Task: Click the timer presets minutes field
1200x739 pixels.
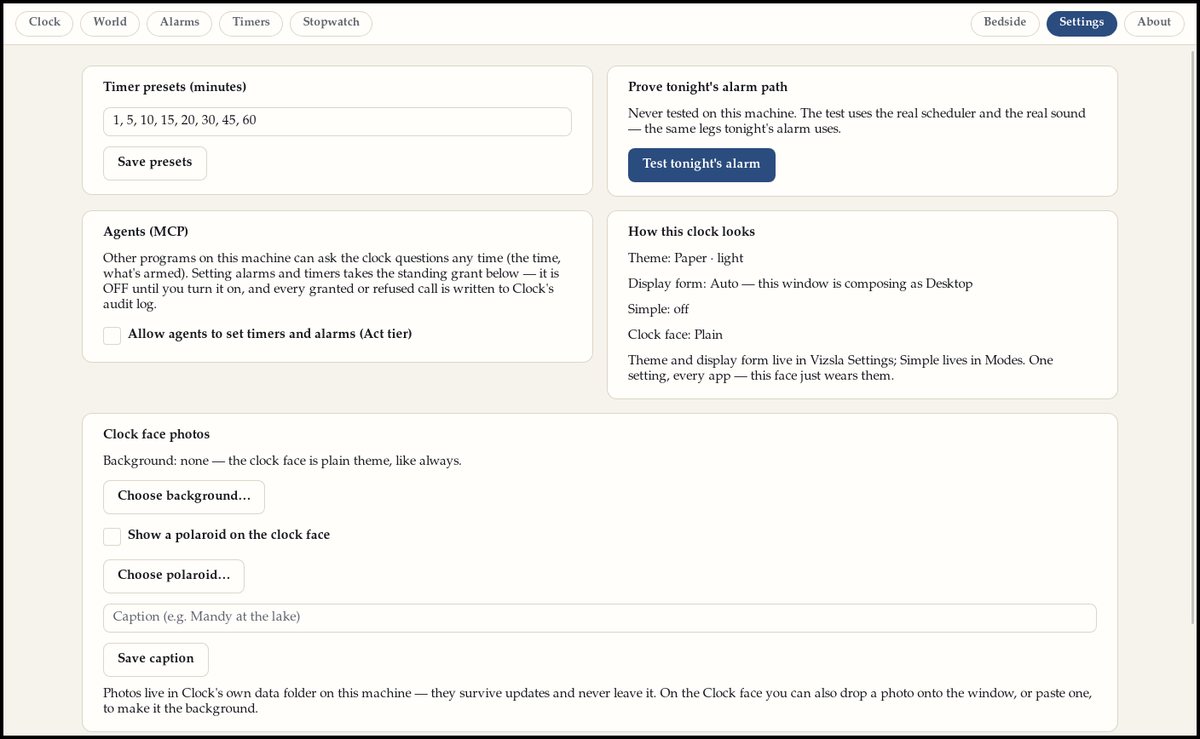Action: click(x=337, y=121)
